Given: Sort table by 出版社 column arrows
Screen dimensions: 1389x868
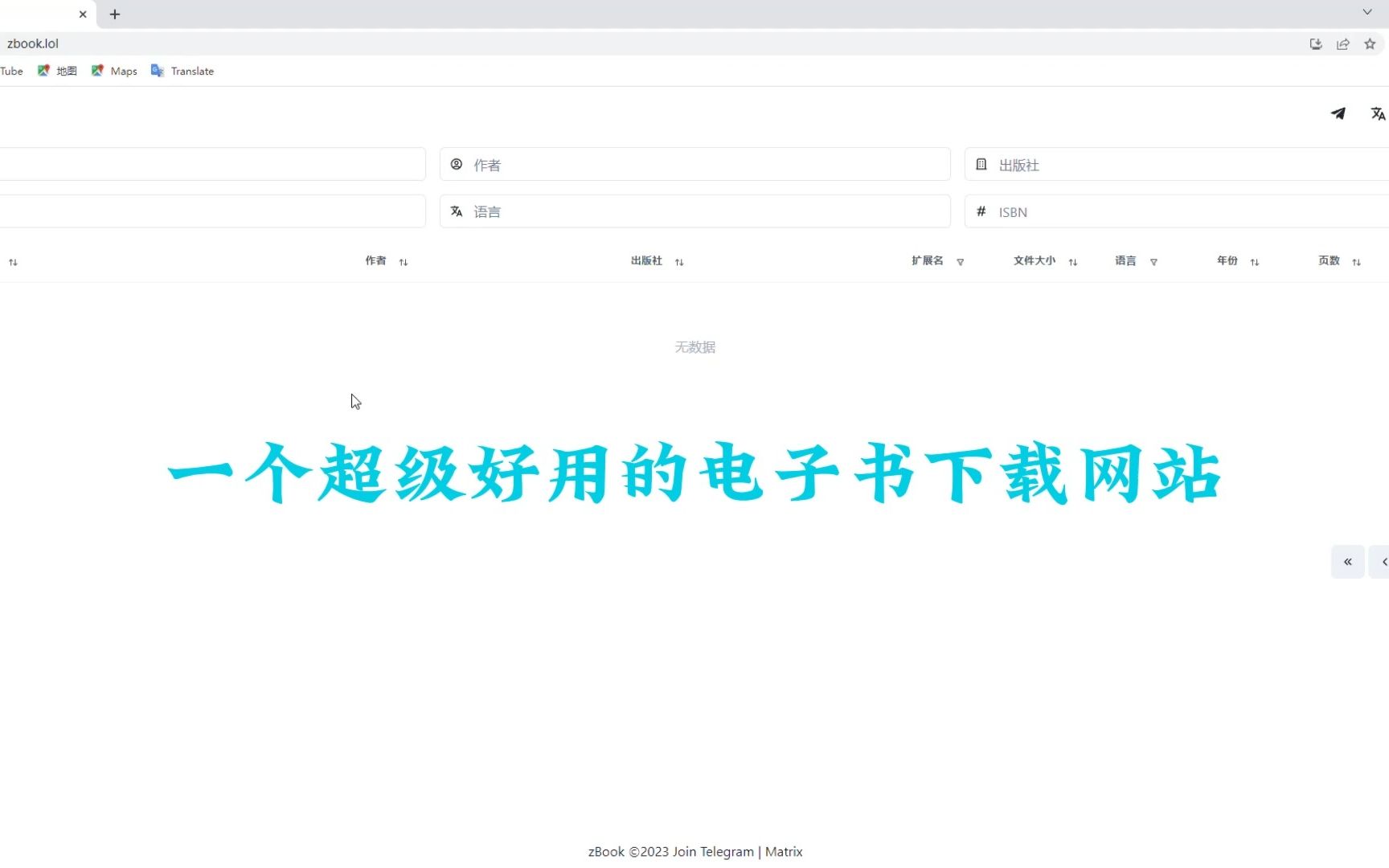Looking at the screenshot, I should [679, 262].
